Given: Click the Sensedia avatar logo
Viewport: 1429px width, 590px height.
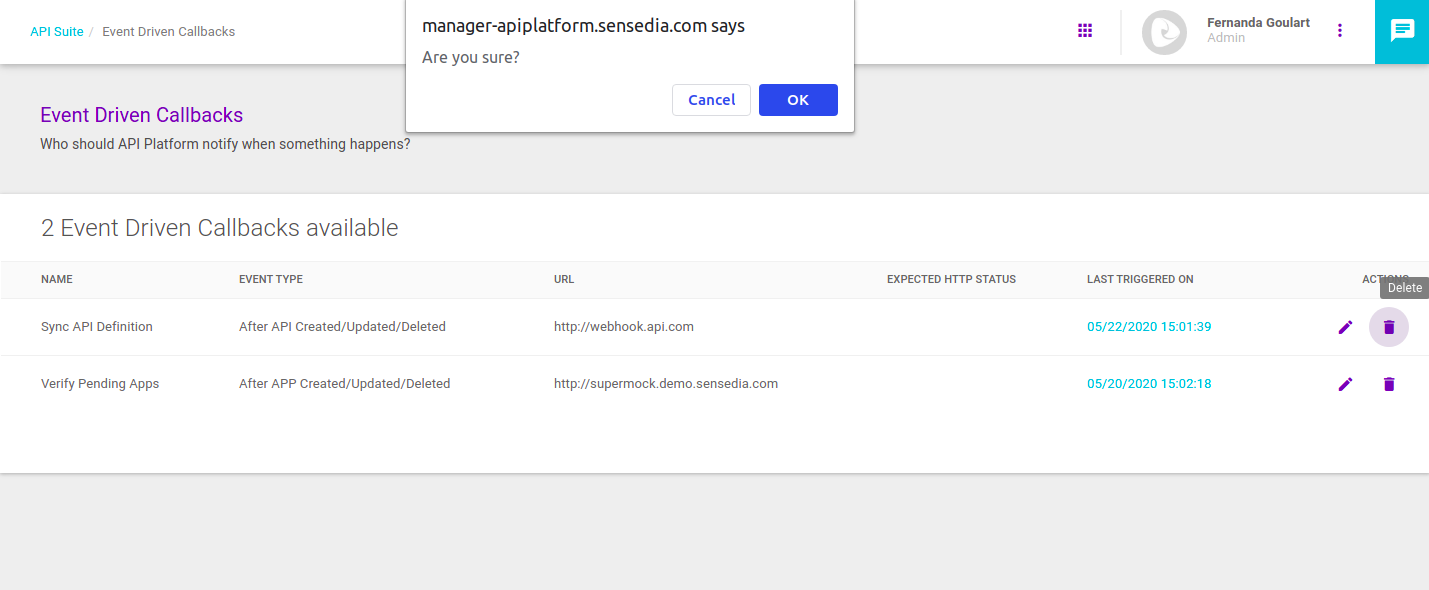Looking at the screenshot, I should point(1164,31).
